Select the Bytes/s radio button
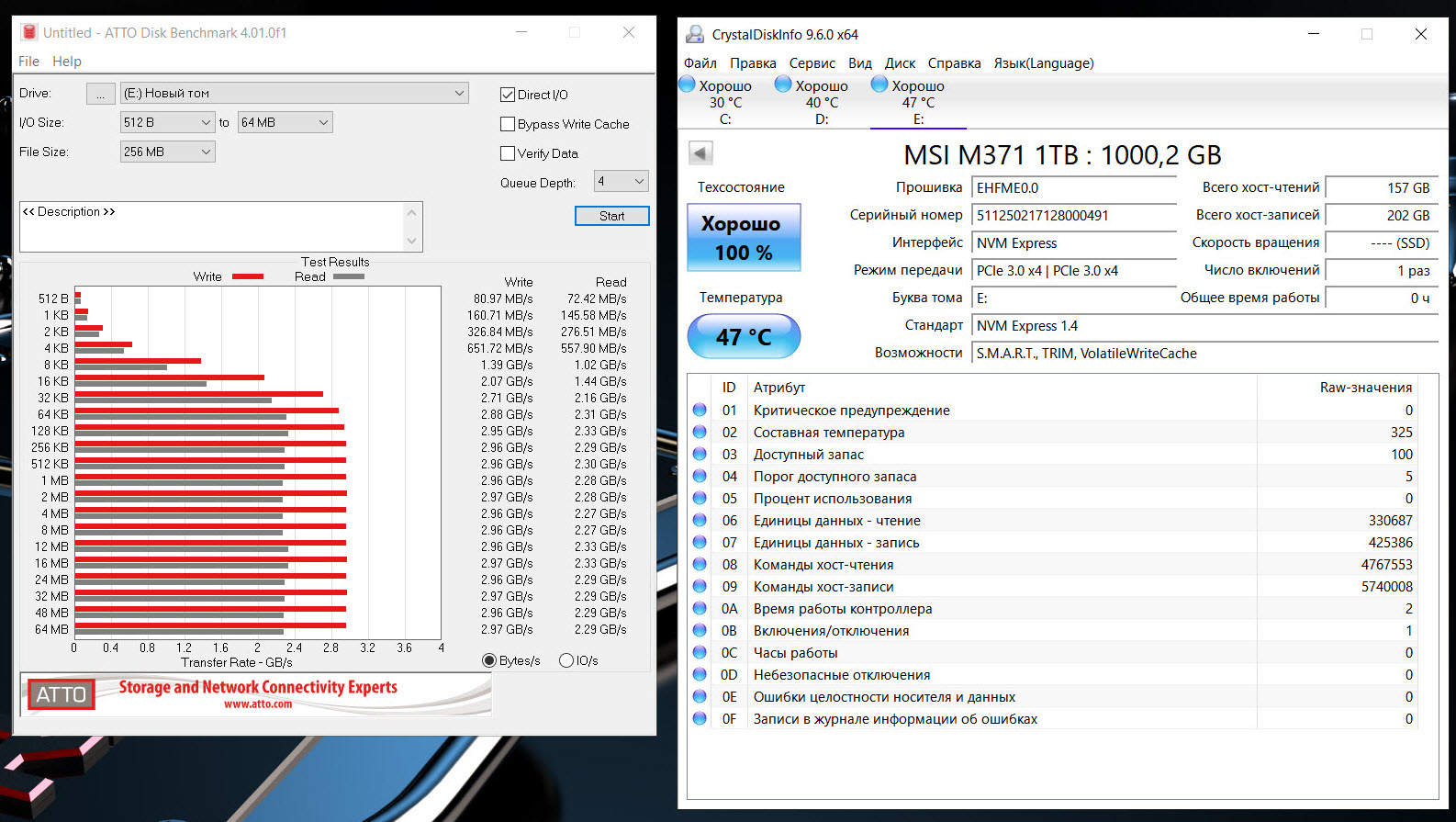 (x=489, y=660)
